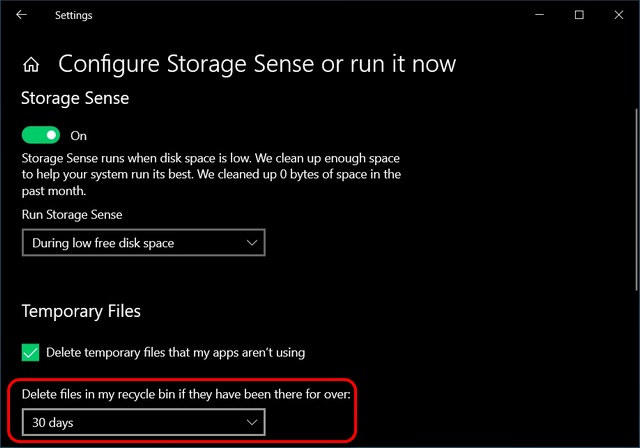This screenshot has height=448, width=640.
Task: Turn off the Storage Sense toggle
Action: click(x=41, y=135)
